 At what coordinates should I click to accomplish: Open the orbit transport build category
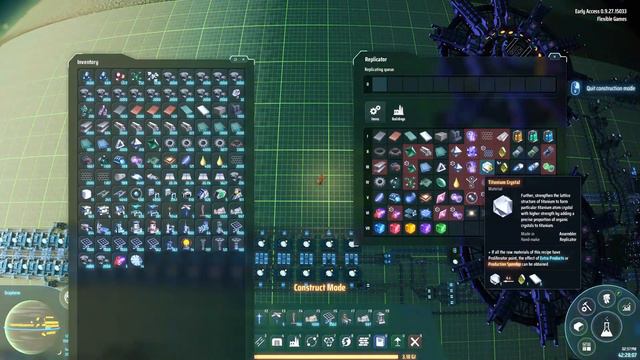click(x=311, y=341)
